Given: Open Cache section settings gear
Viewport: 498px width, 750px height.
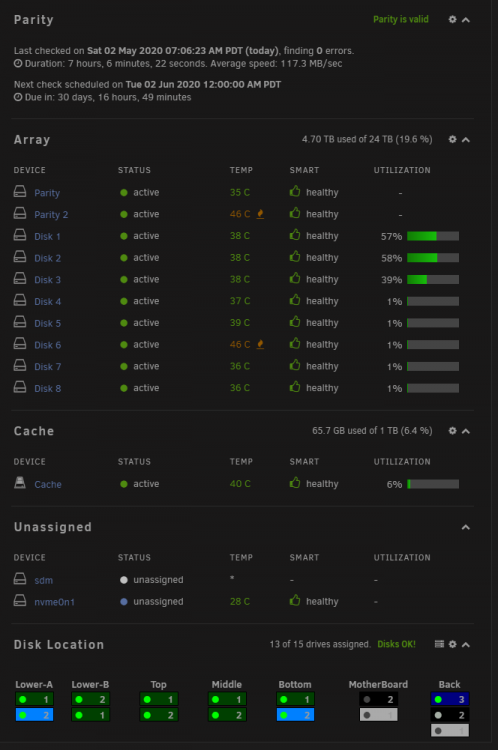Looking at the screenshot, I should pos(452,431).
